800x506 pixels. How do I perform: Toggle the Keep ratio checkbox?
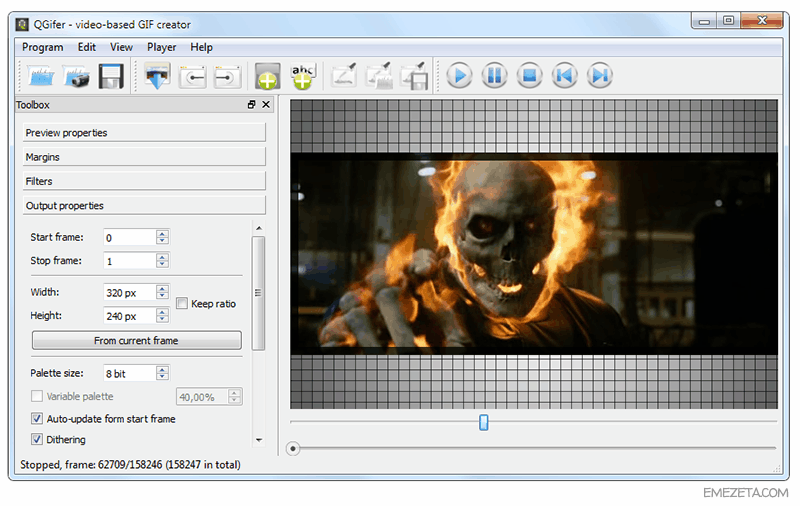(182, 303)
